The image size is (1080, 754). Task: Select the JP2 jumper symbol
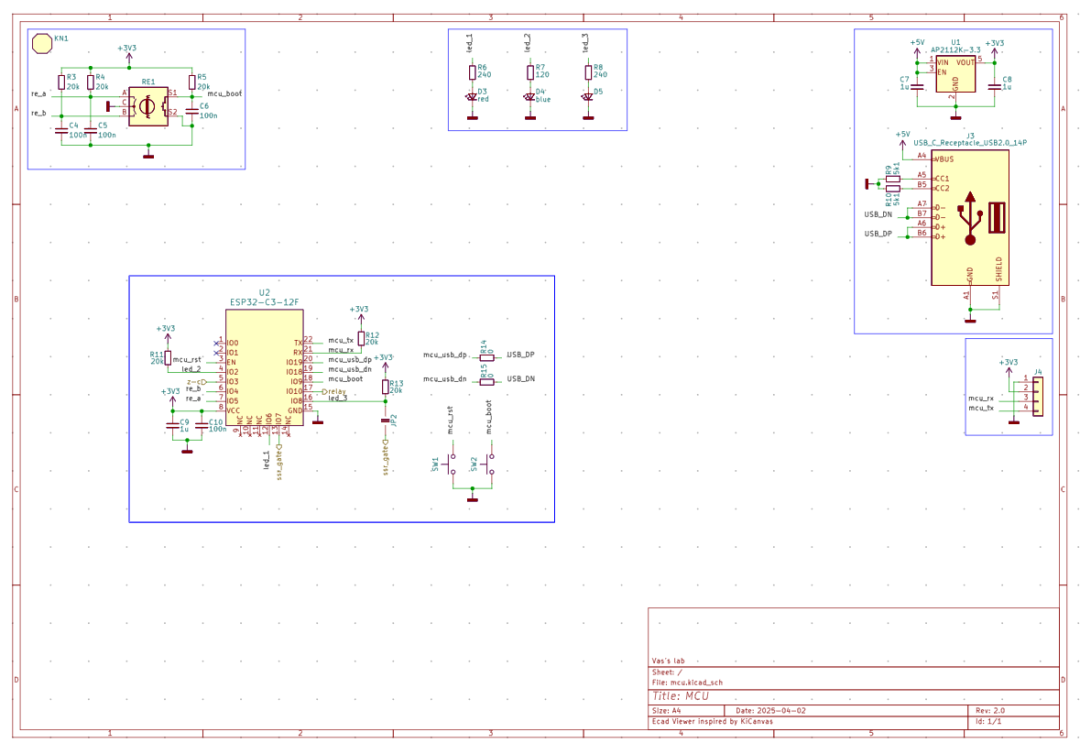(385, 419)
